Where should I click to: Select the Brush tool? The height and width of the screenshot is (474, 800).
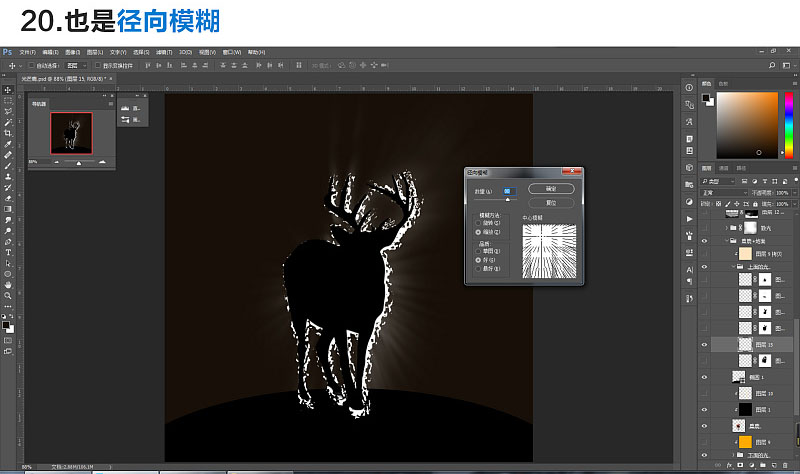8,166
